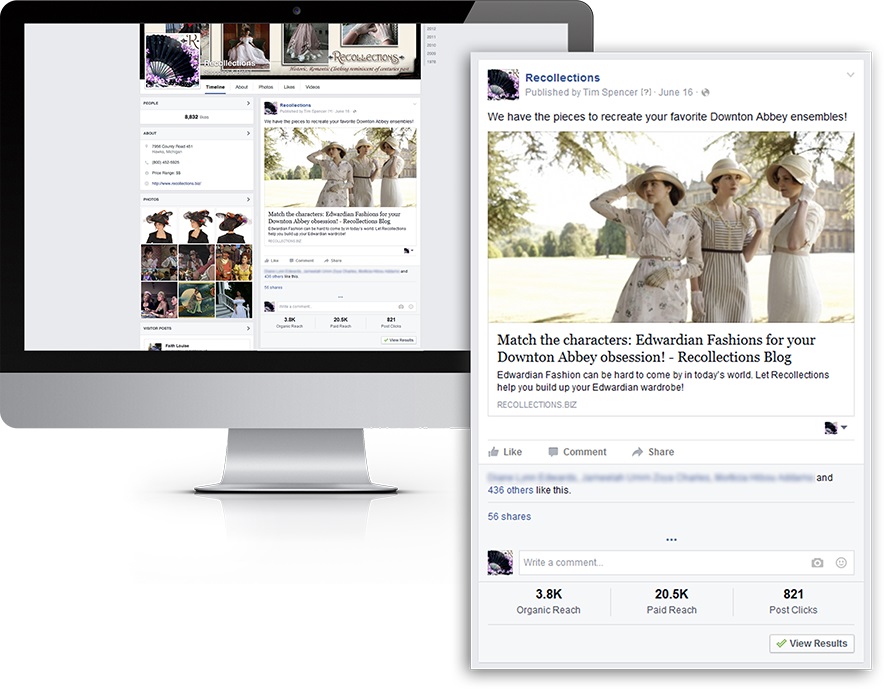Viewport: 884px width, 689px height.
Task: Open the '56 shares' link on the large post
Action: (x=509, y=517)
